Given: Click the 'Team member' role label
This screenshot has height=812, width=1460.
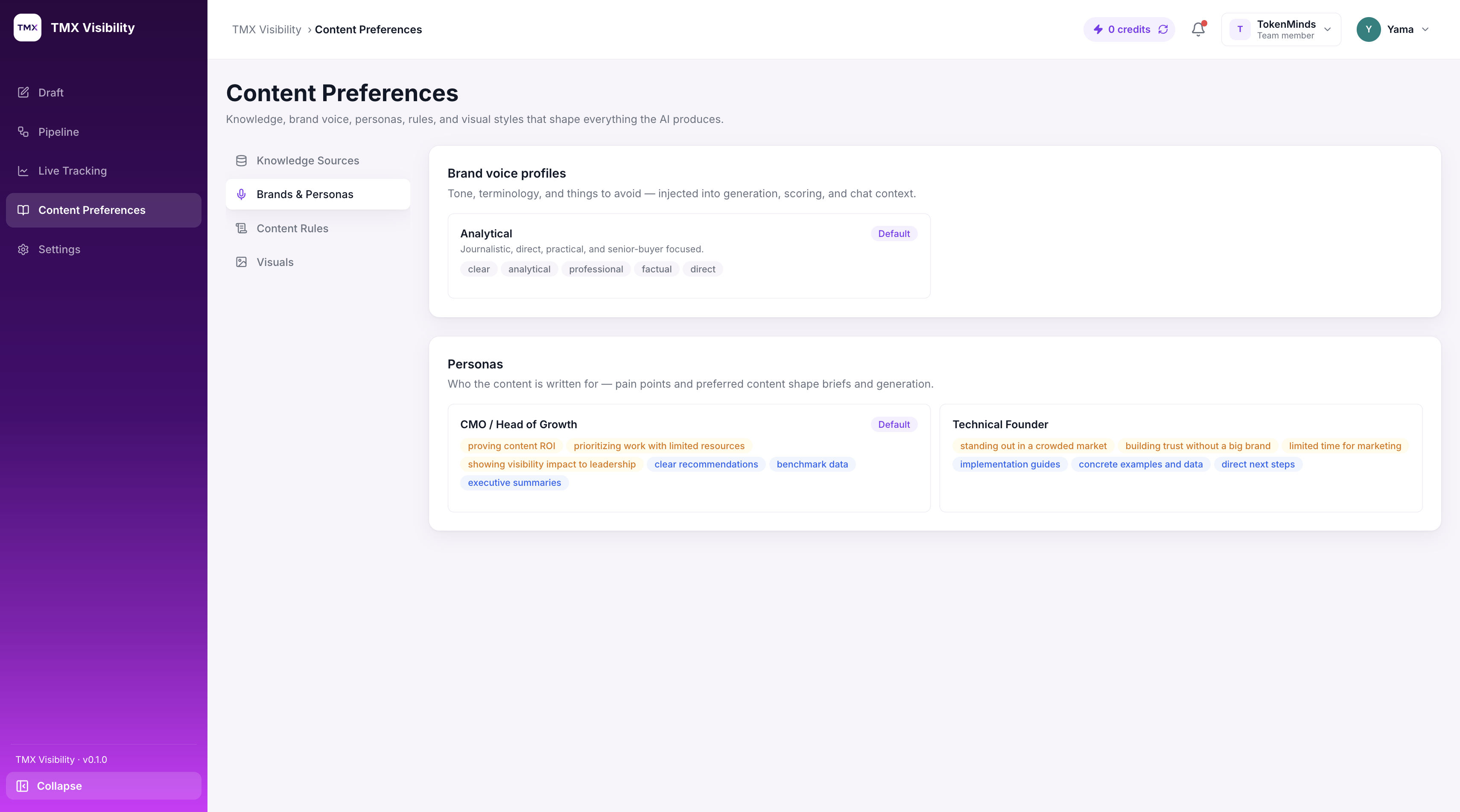Looking at the screenshot, I should [1285, 36].
